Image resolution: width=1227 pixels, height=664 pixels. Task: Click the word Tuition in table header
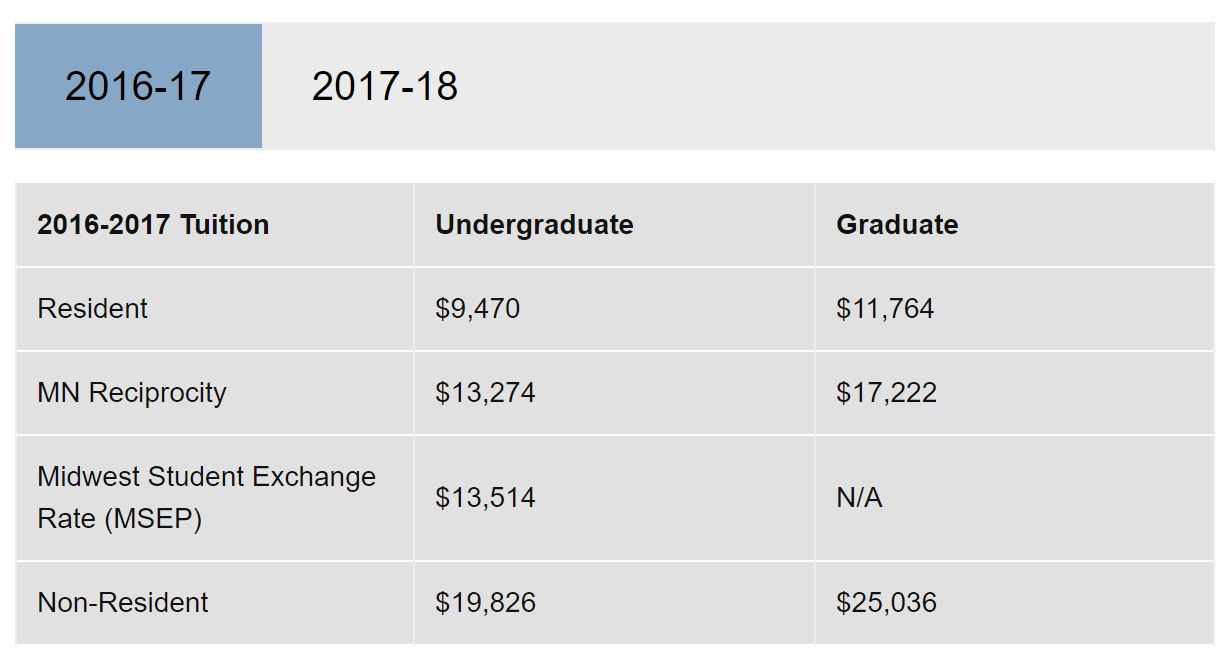point(225,225)
